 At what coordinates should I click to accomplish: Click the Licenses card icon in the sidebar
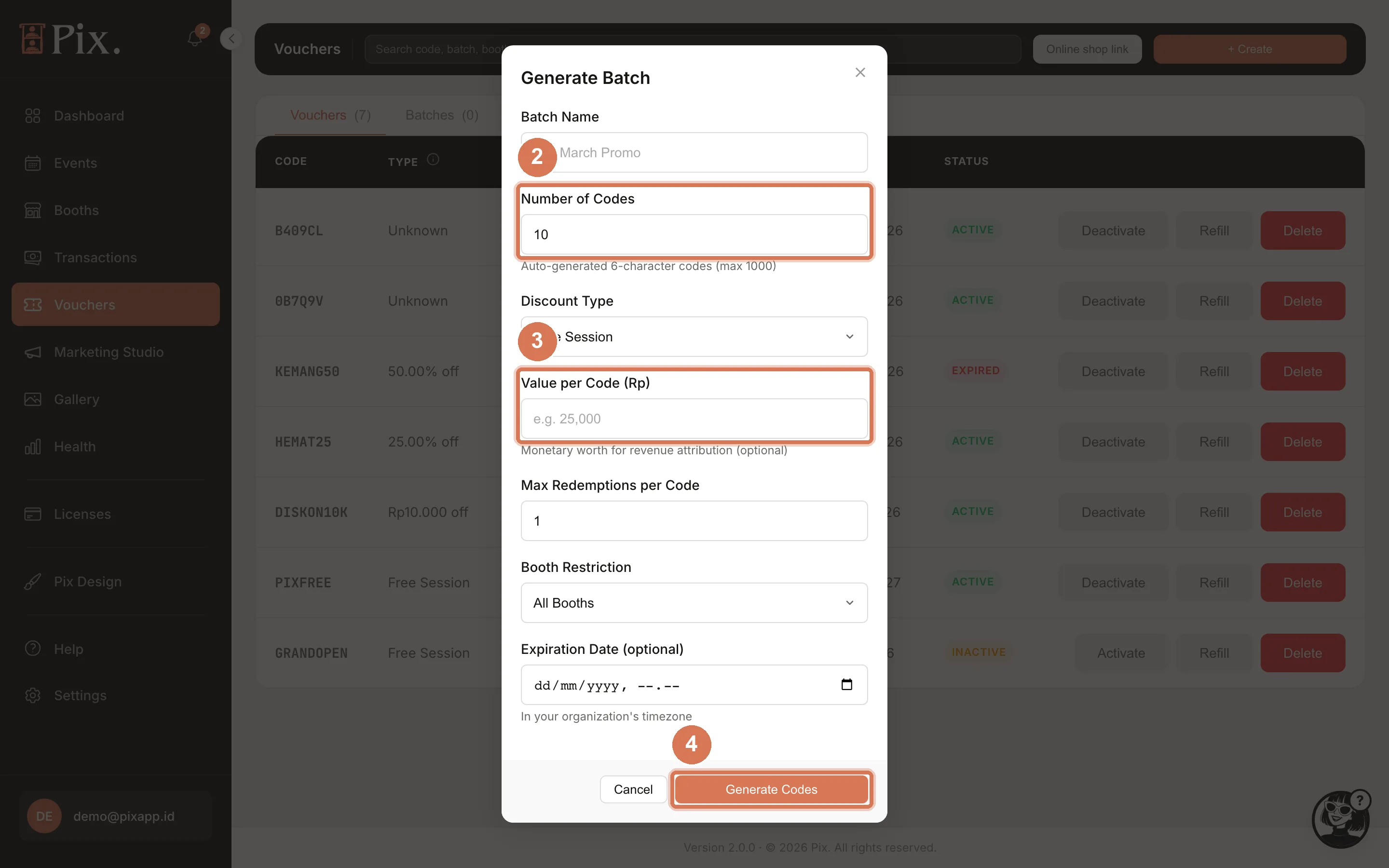click(x=33, y=514)
